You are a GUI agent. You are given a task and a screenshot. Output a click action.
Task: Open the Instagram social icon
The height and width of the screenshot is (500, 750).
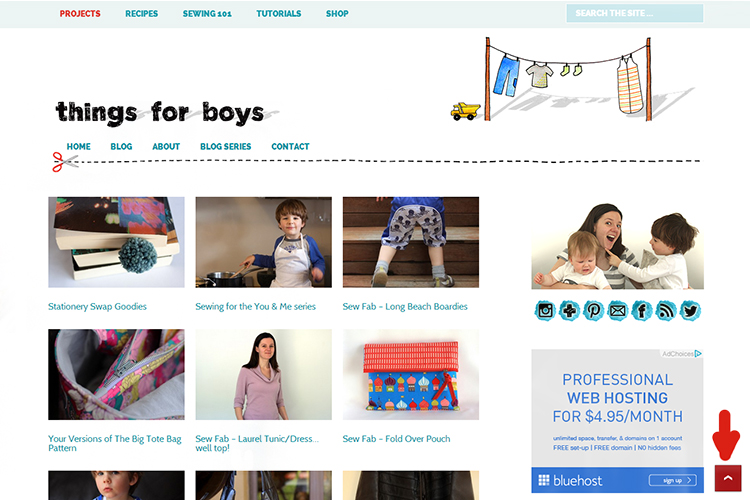tap(545, 311)
